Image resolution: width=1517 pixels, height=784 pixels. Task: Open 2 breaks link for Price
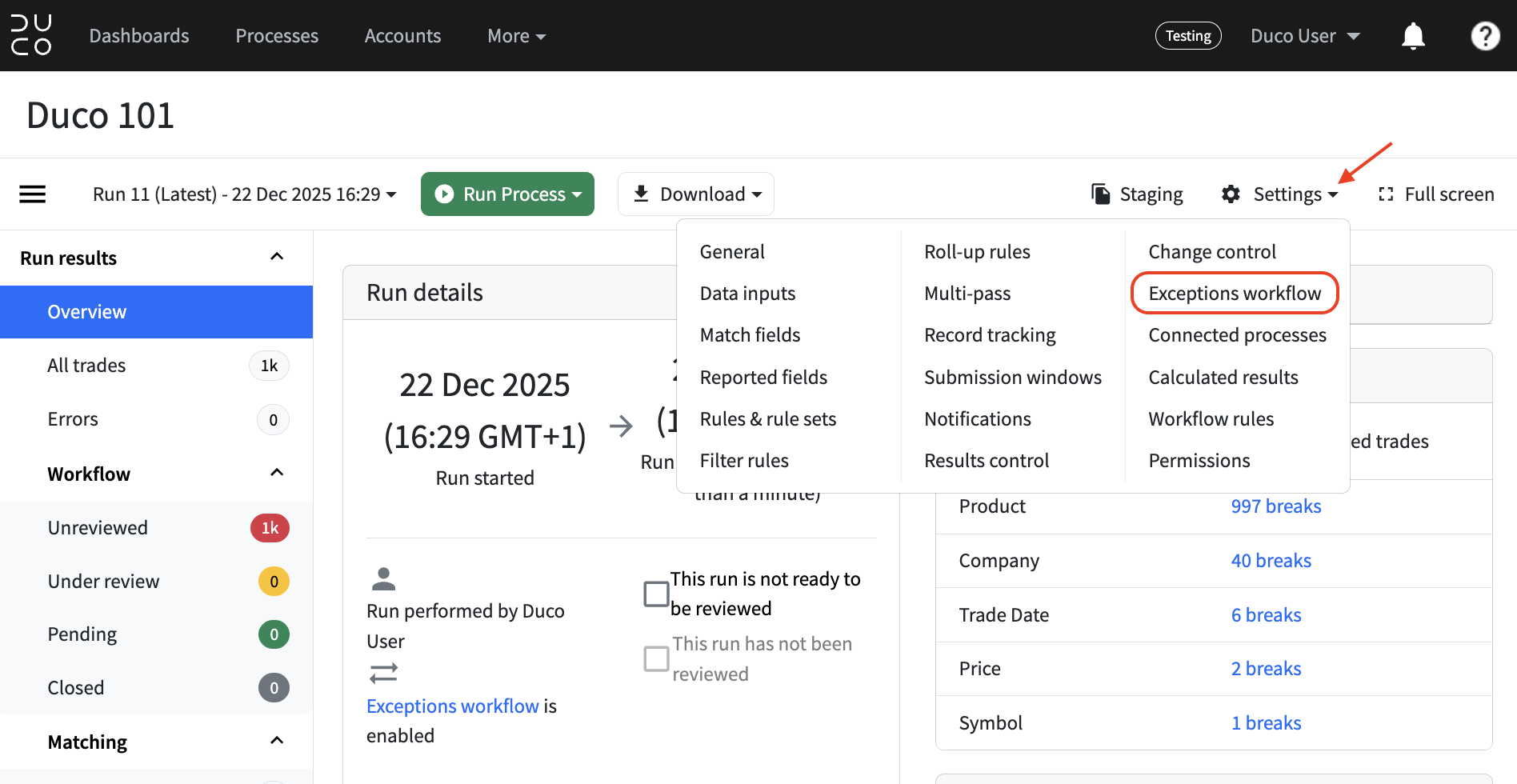(1266, 669)
